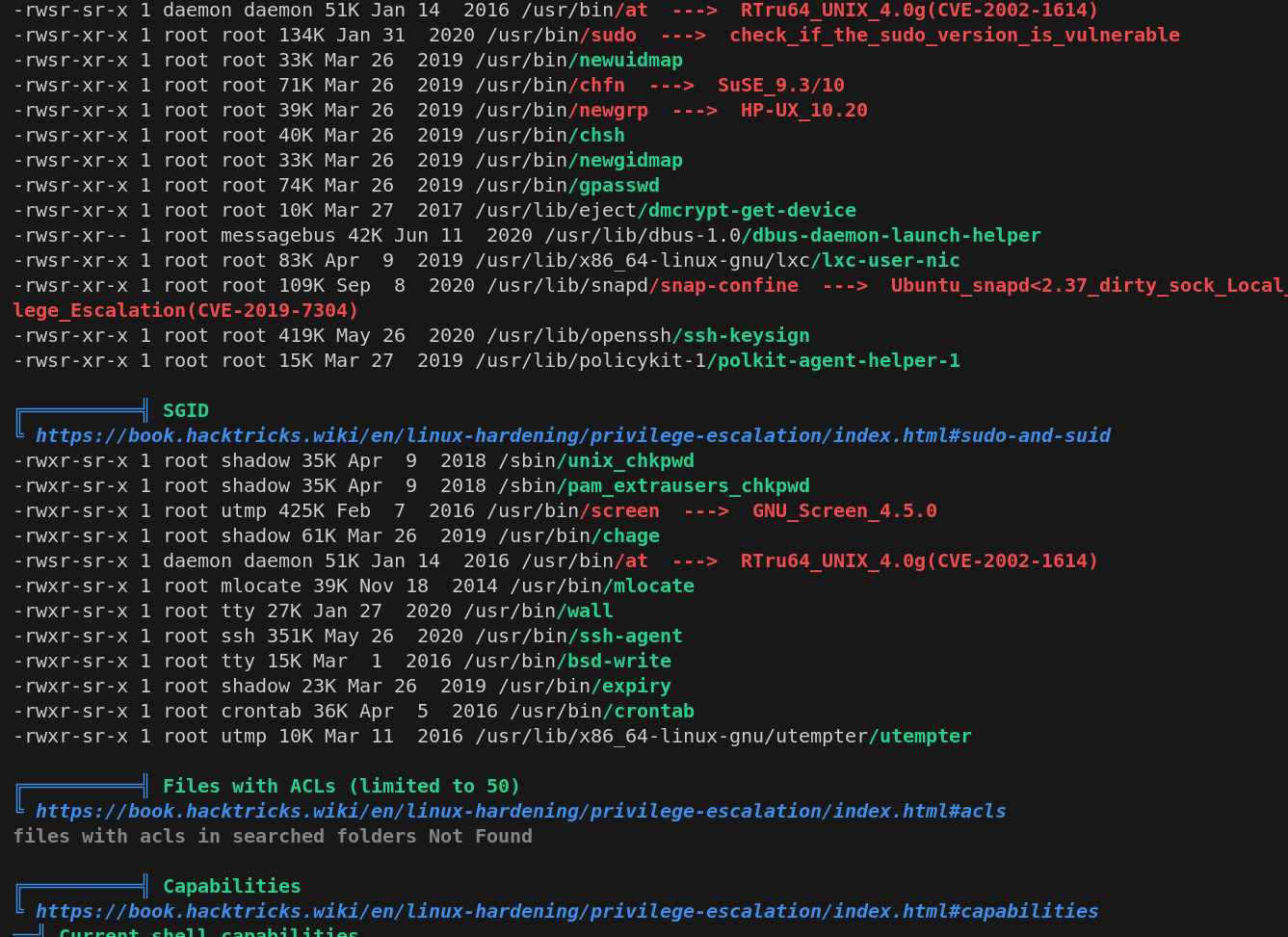
Task: Click the /newuidmap filename
Action: pyautogui.click(x=625, y=60)
